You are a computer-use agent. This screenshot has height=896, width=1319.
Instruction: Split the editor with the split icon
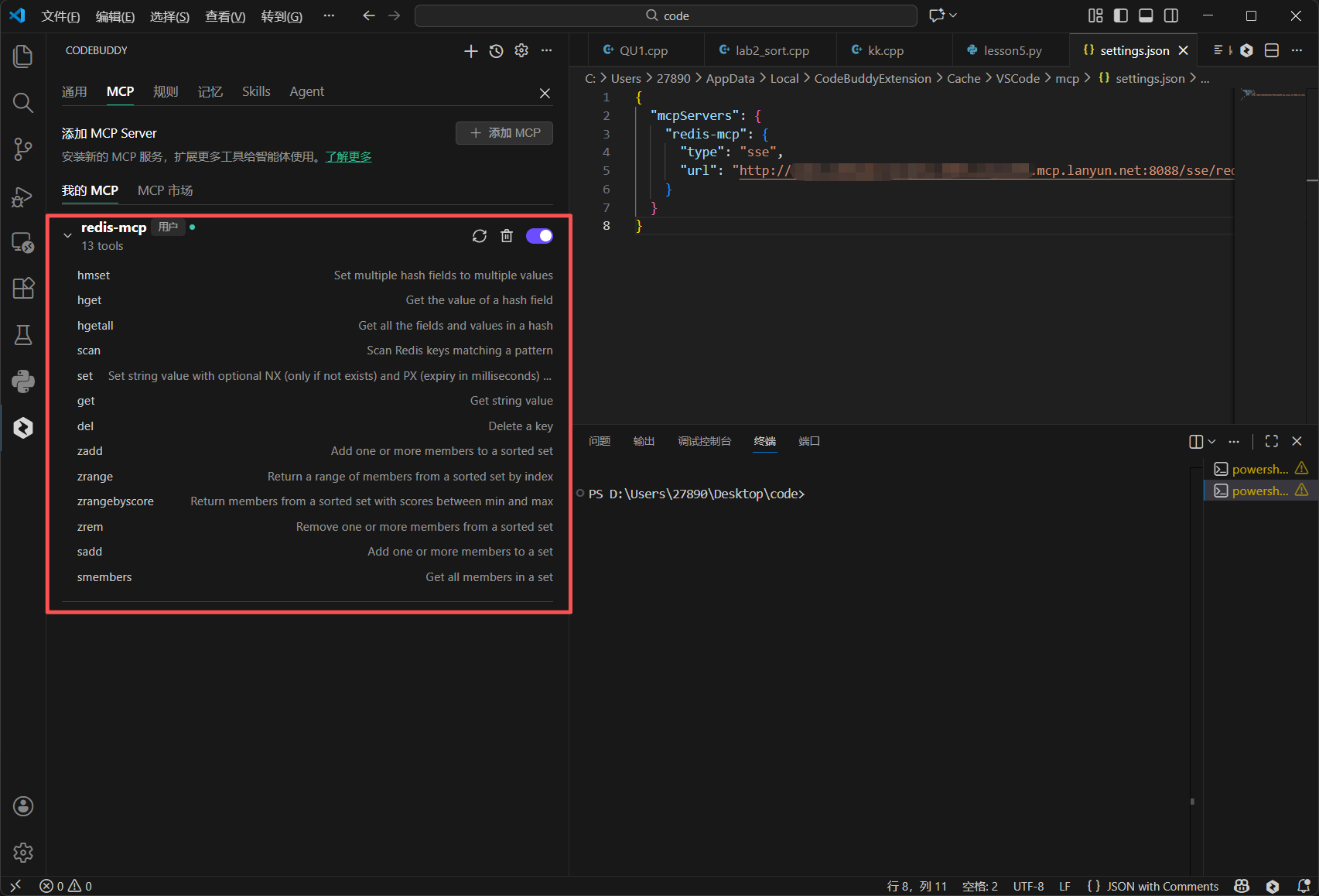1271,50
